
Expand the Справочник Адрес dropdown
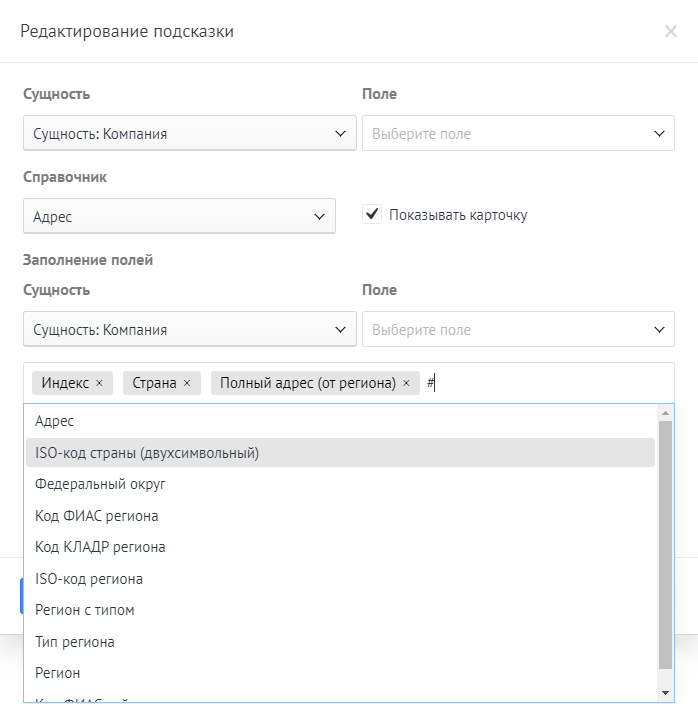pos(178,216)
